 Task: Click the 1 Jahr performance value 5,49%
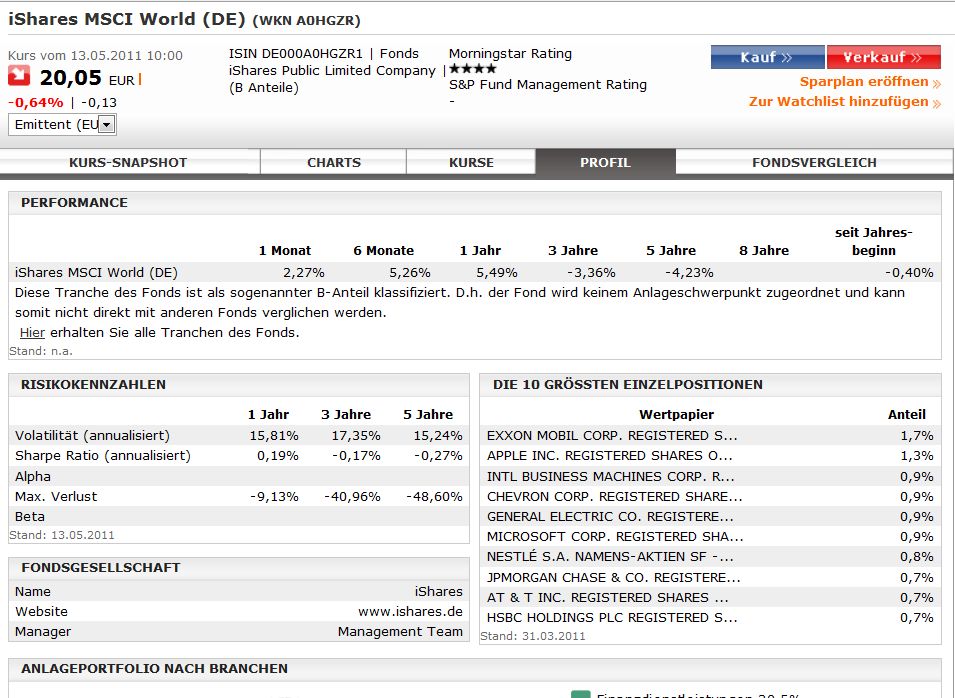[x=497, y=273]
